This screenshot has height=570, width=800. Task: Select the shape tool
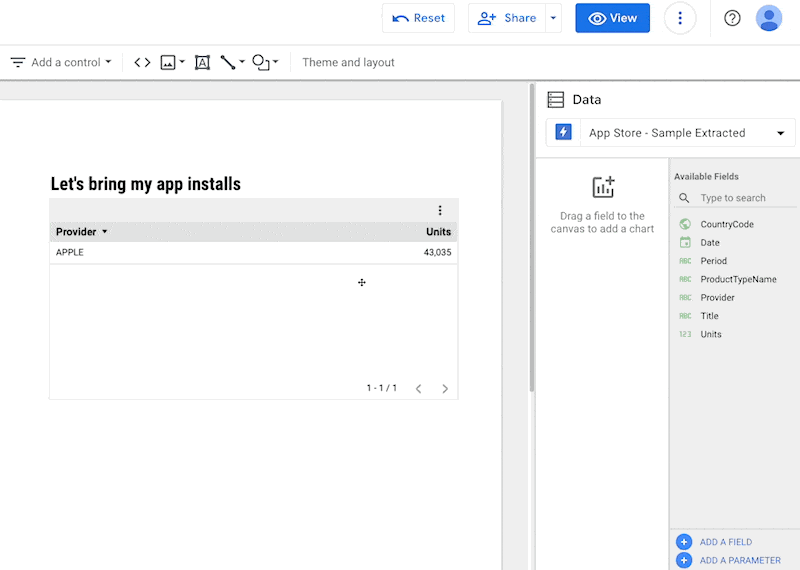click(261, 62)
